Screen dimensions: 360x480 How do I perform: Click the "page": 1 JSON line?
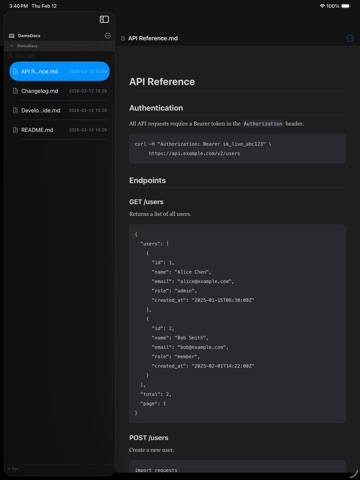coord(153,404)
